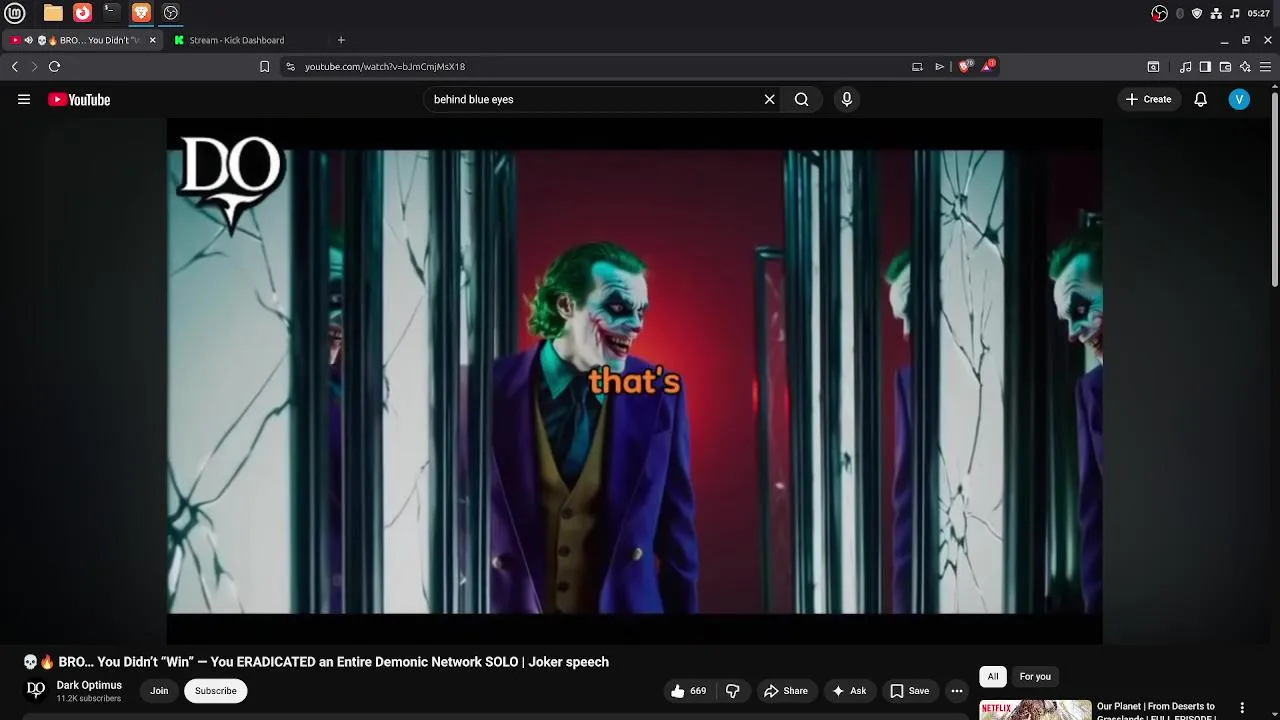The height and width of the screenshot is (720, 1280).
Task: Open YouTube notifications bell
Action: [x=1200, y=99]
